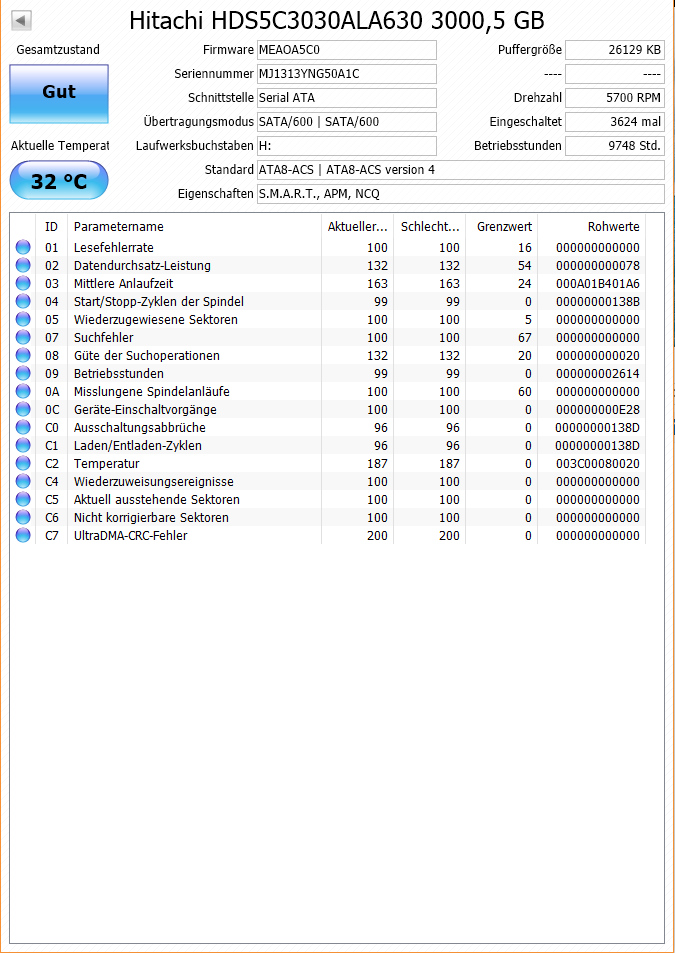Screen dimensions: 675x953
Task: Open temperature settings via 32 °C button
Action: (59, 181)
